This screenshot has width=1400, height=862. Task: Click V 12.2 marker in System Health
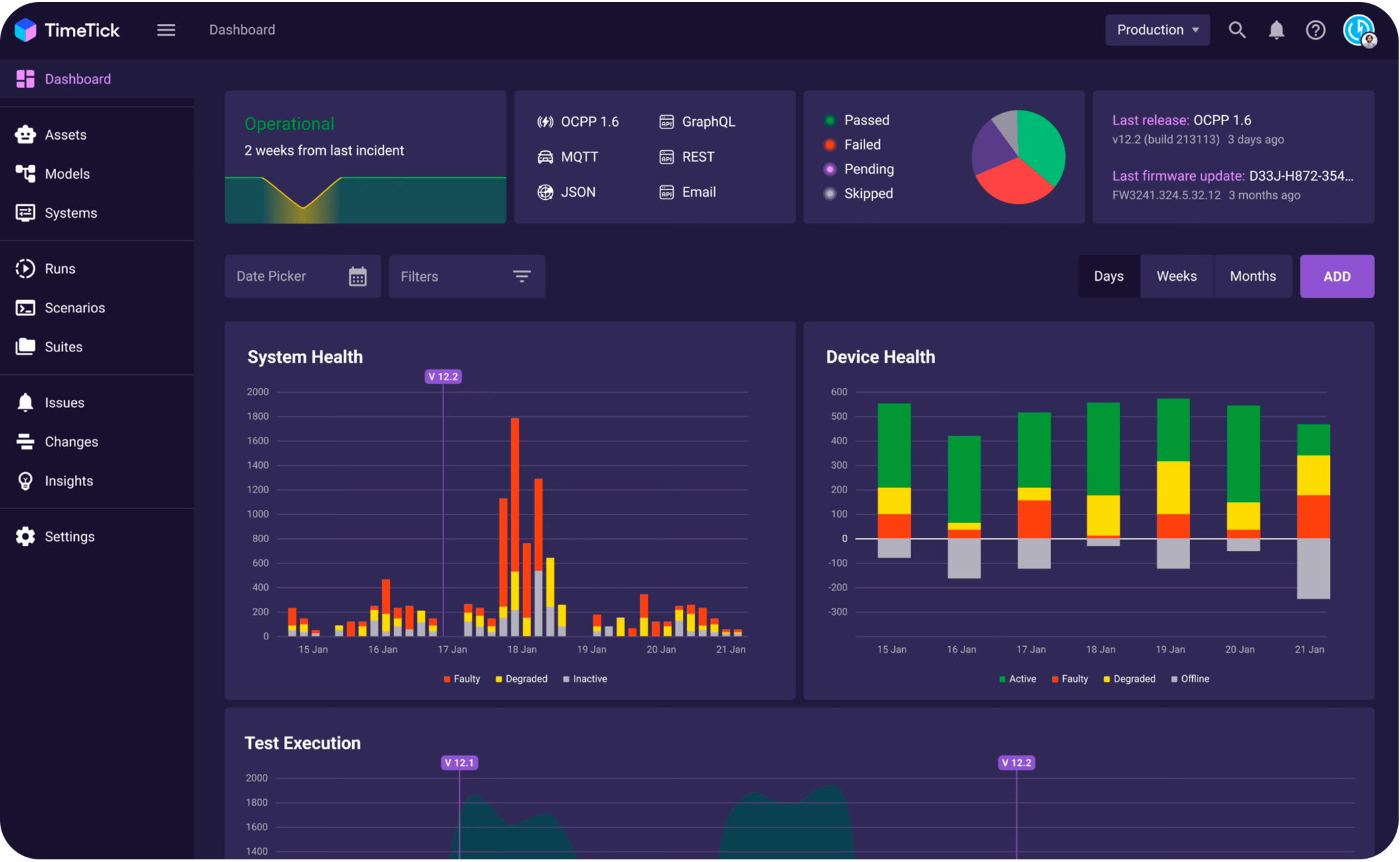[x=443, y=376]
